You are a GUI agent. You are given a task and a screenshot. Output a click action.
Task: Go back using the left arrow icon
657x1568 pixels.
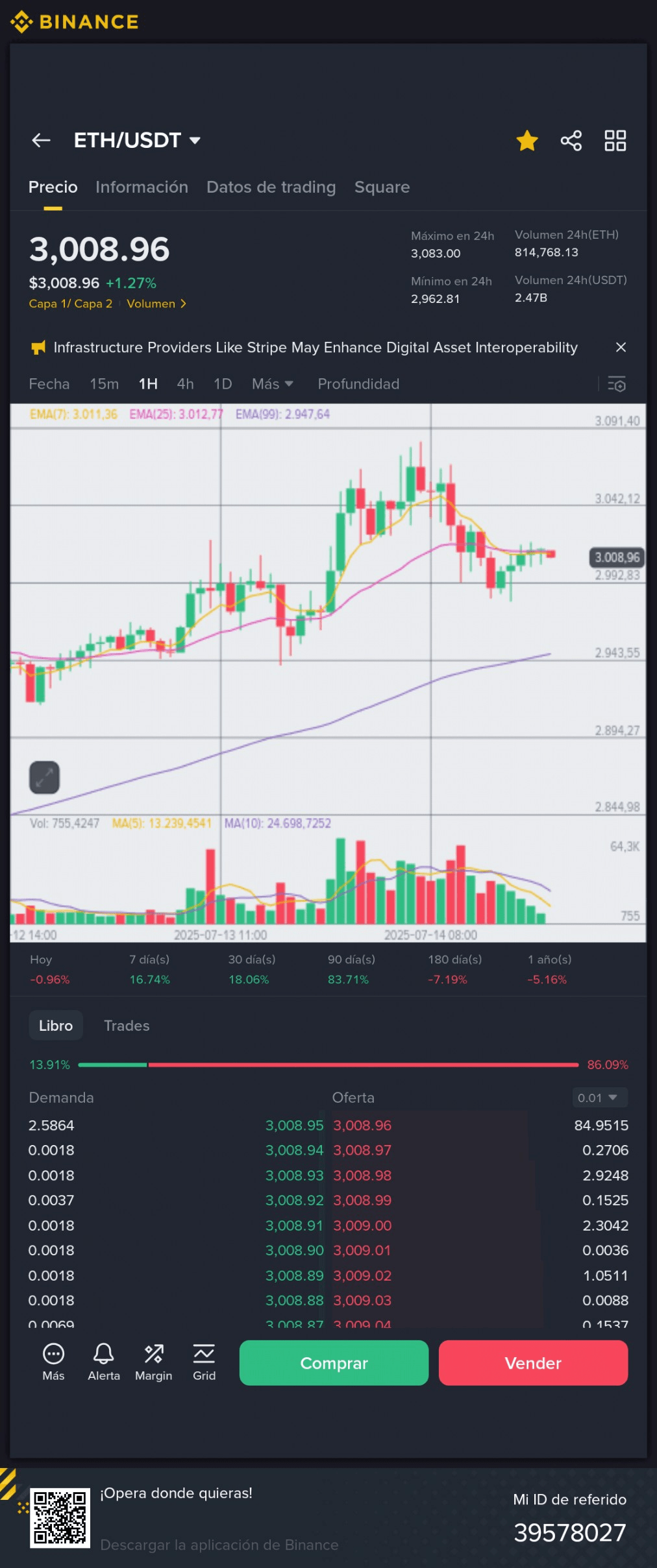point(41,140)
